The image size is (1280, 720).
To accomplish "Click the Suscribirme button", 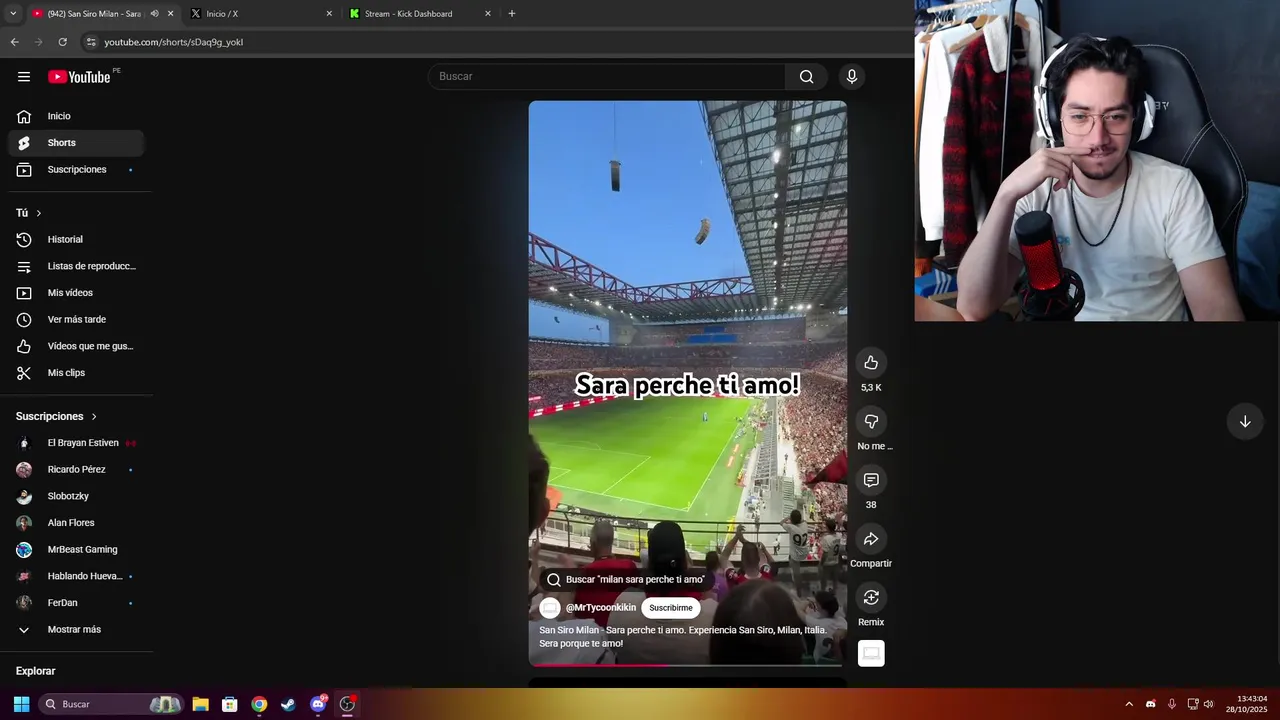I will click(670, 608).
